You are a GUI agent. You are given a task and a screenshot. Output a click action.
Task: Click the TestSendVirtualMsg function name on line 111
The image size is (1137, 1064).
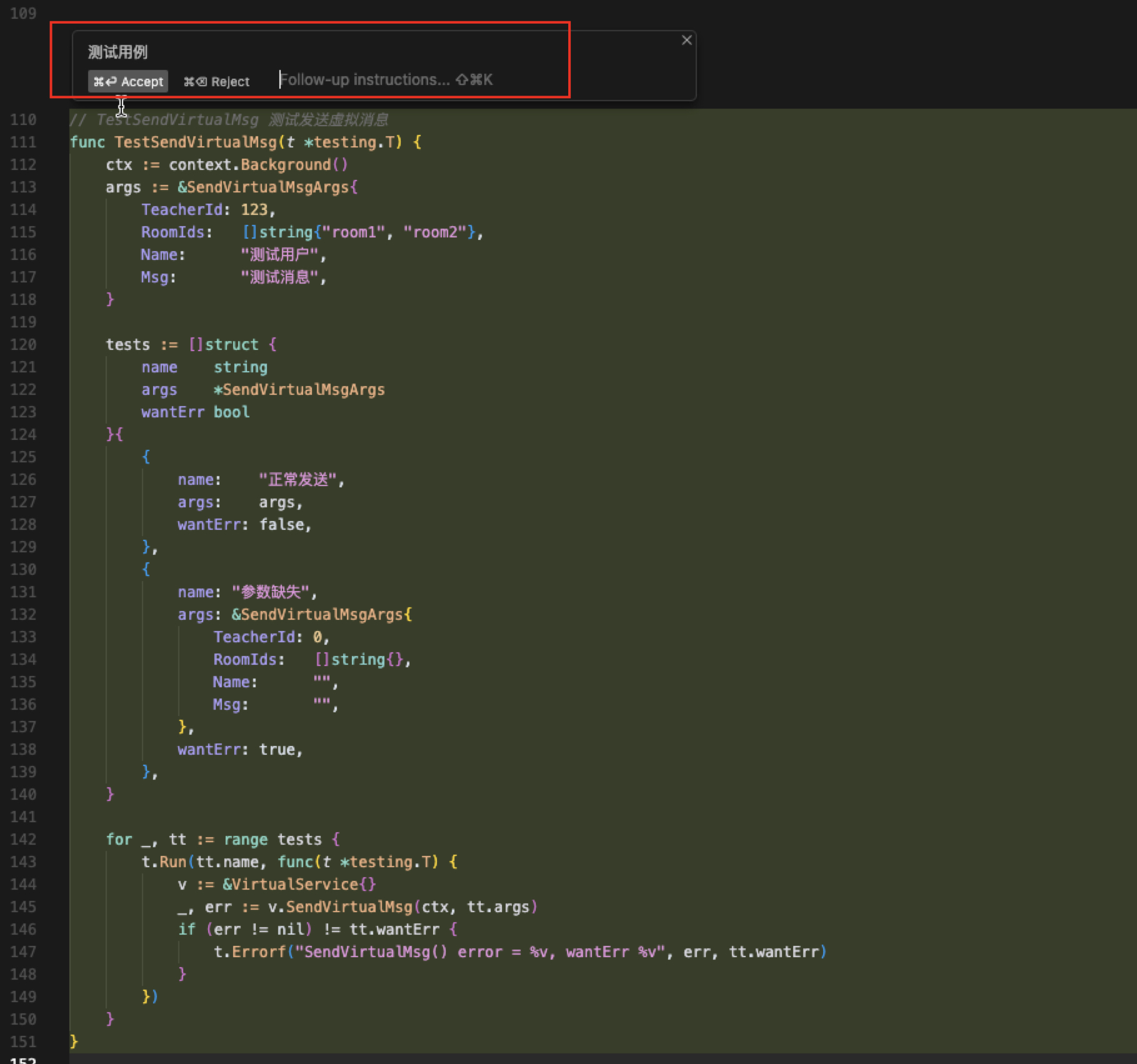pos(196,142)
